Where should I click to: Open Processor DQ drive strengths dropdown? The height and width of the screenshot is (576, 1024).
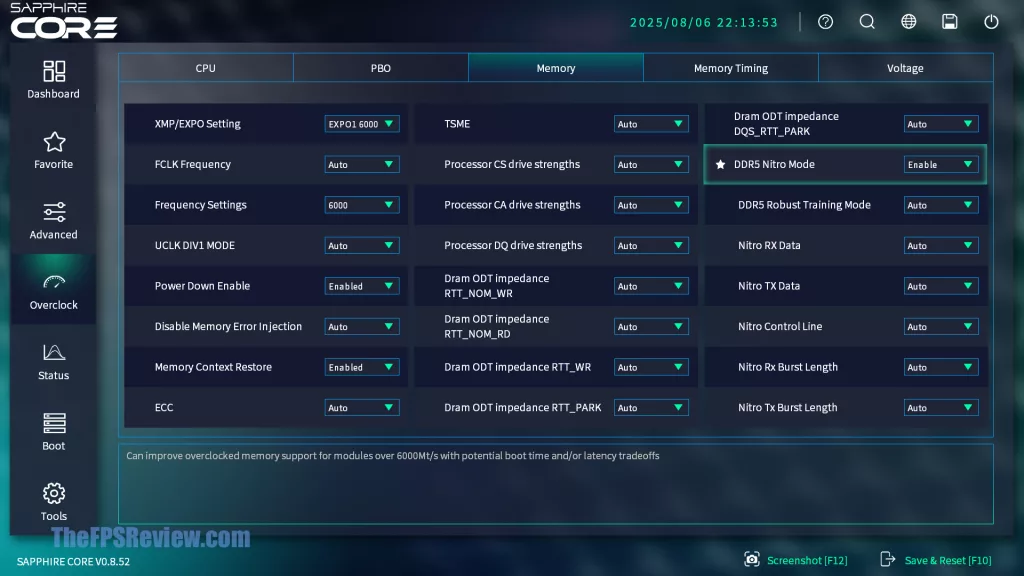(x=651, y=246)
